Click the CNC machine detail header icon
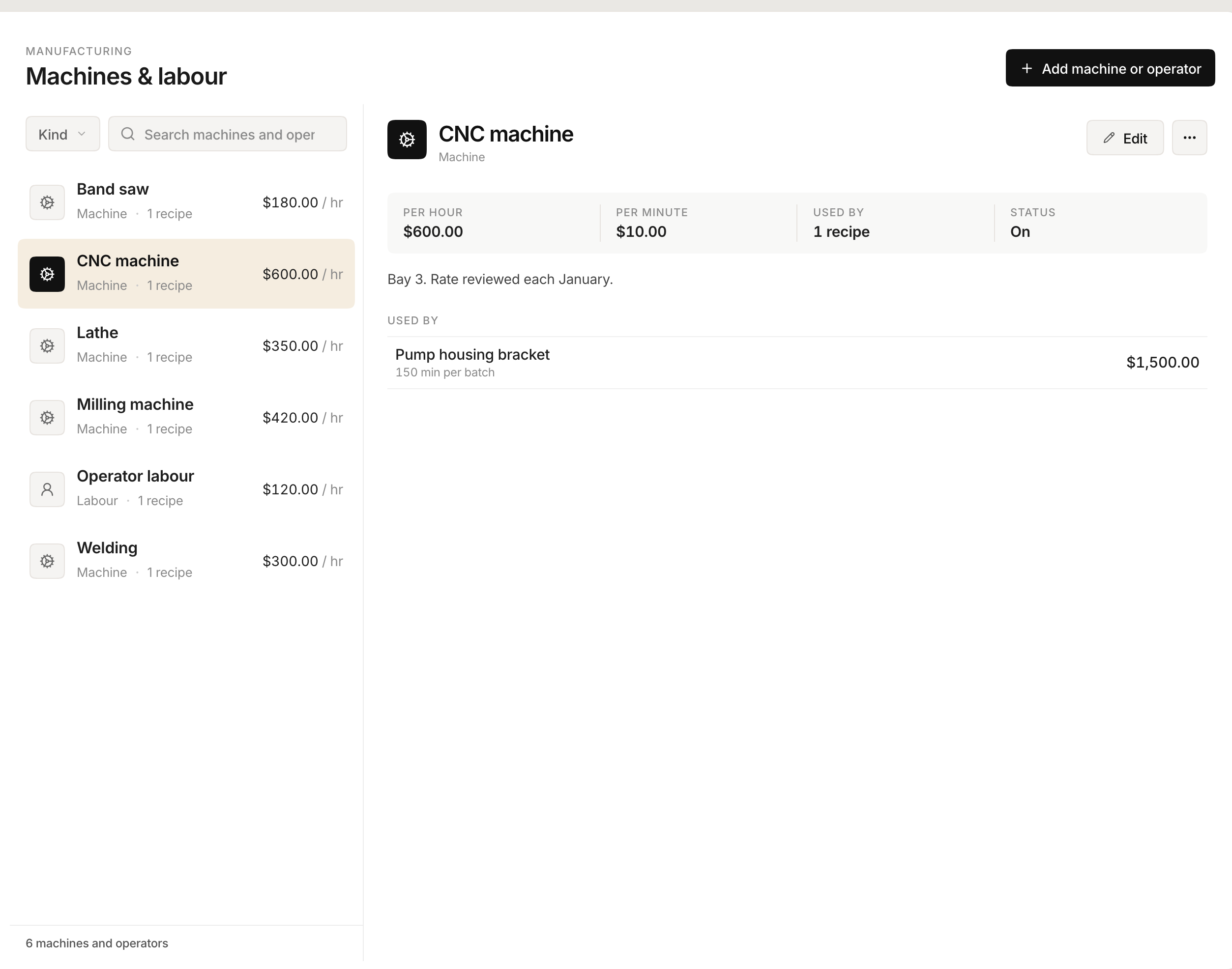 point(407,140)
